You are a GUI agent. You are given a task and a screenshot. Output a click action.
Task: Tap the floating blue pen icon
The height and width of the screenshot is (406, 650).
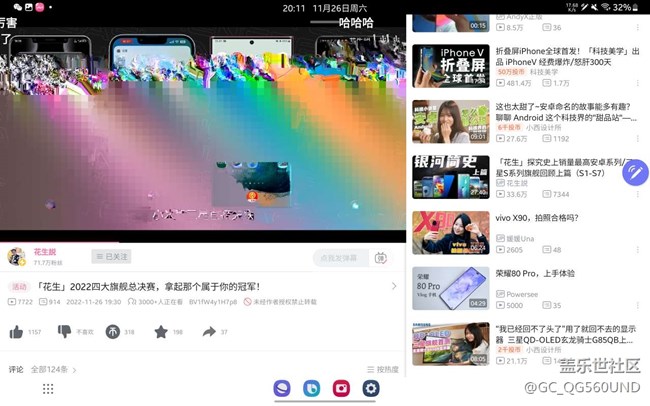click(x=635, y=173)
